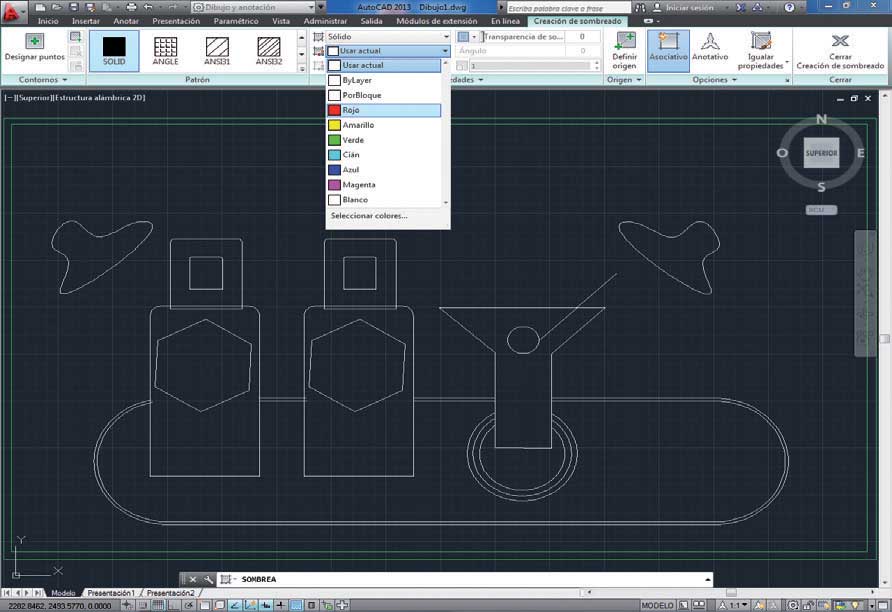Image resolution: width=892 pixels, height=612 pixels.
Task: Click the Iniciar sesión button
Action: click(x=692, y=7)
